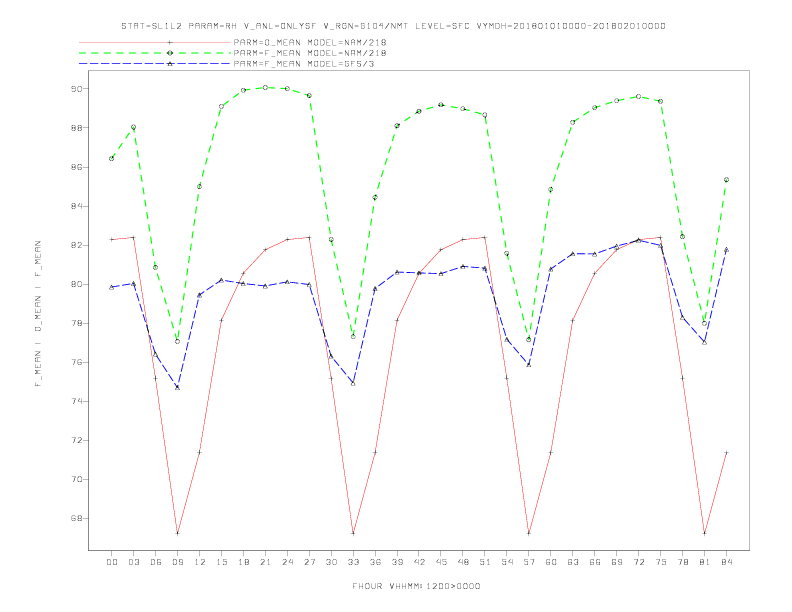The image size is (792, 612).
Task: Click x-axis tick label 48
Action: point(463,562)
